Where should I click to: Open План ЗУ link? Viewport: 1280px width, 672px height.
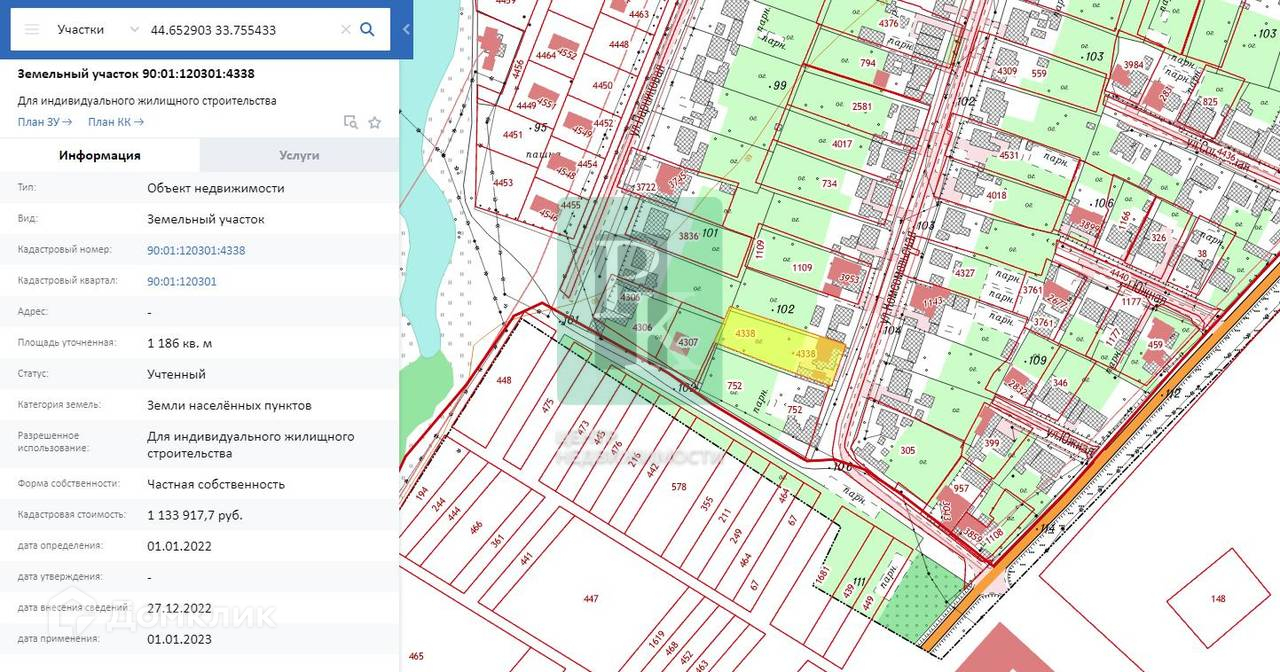point(45,122)
